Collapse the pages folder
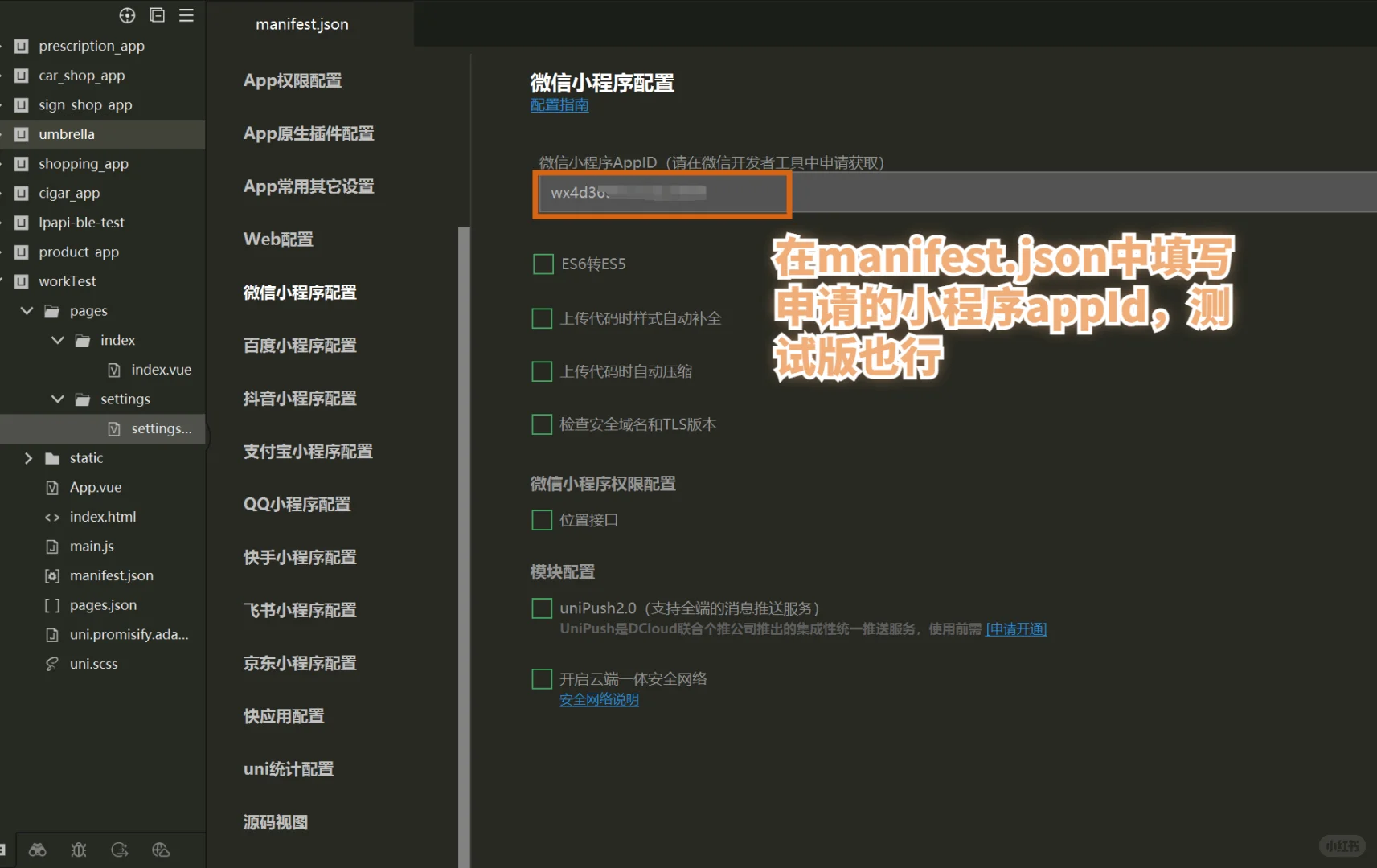 coord(27,310)
